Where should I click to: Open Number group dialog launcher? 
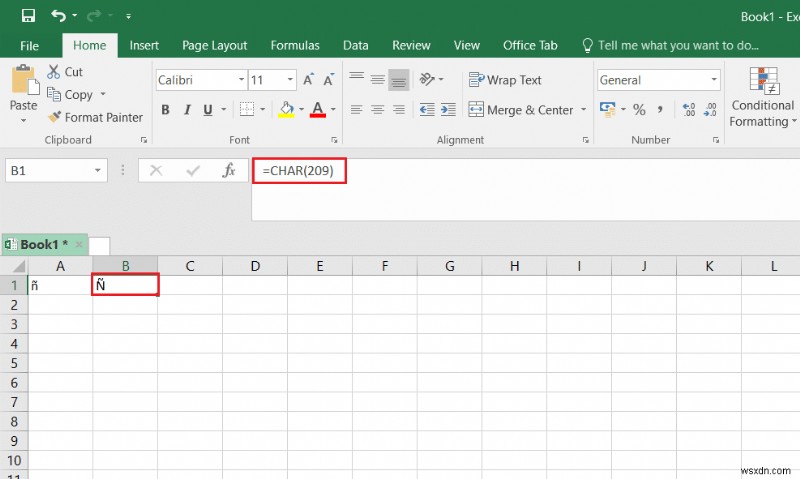click(x=716, y=140)
